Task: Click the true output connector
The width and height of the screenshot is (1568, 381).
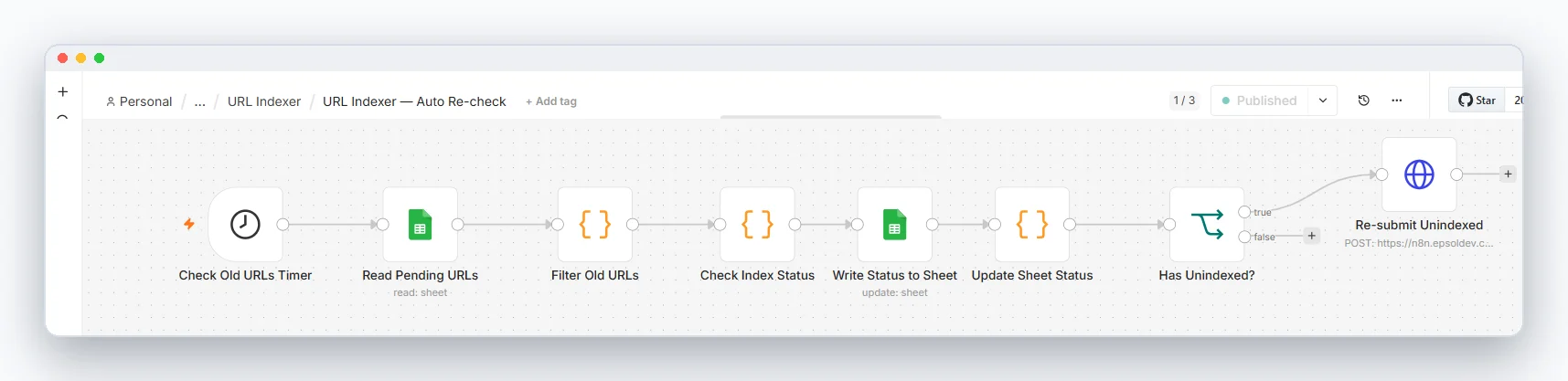Action: point(1244,212)
